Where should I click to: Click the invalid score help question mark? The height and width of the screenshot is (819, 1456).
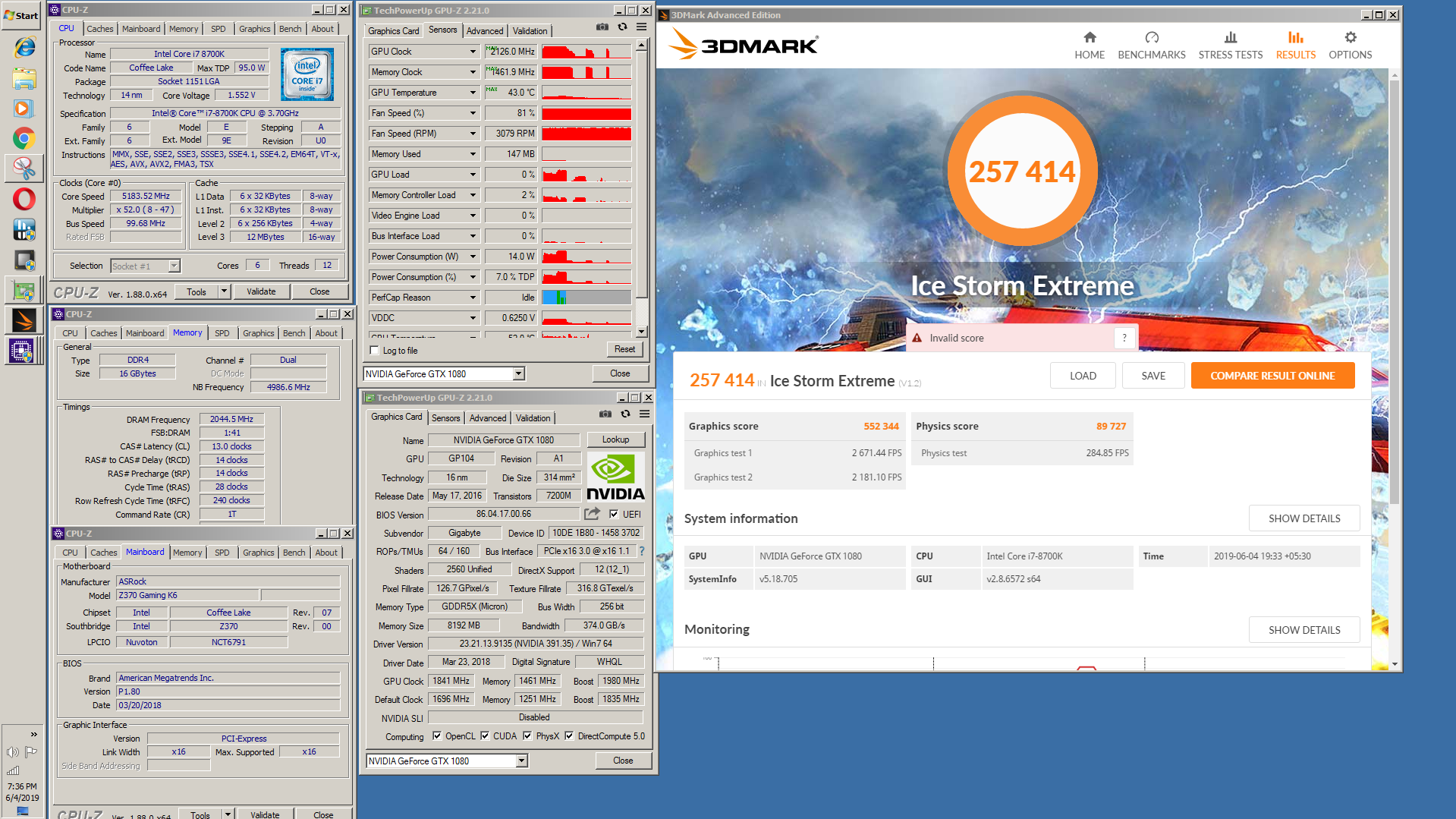click(1124, 339)
